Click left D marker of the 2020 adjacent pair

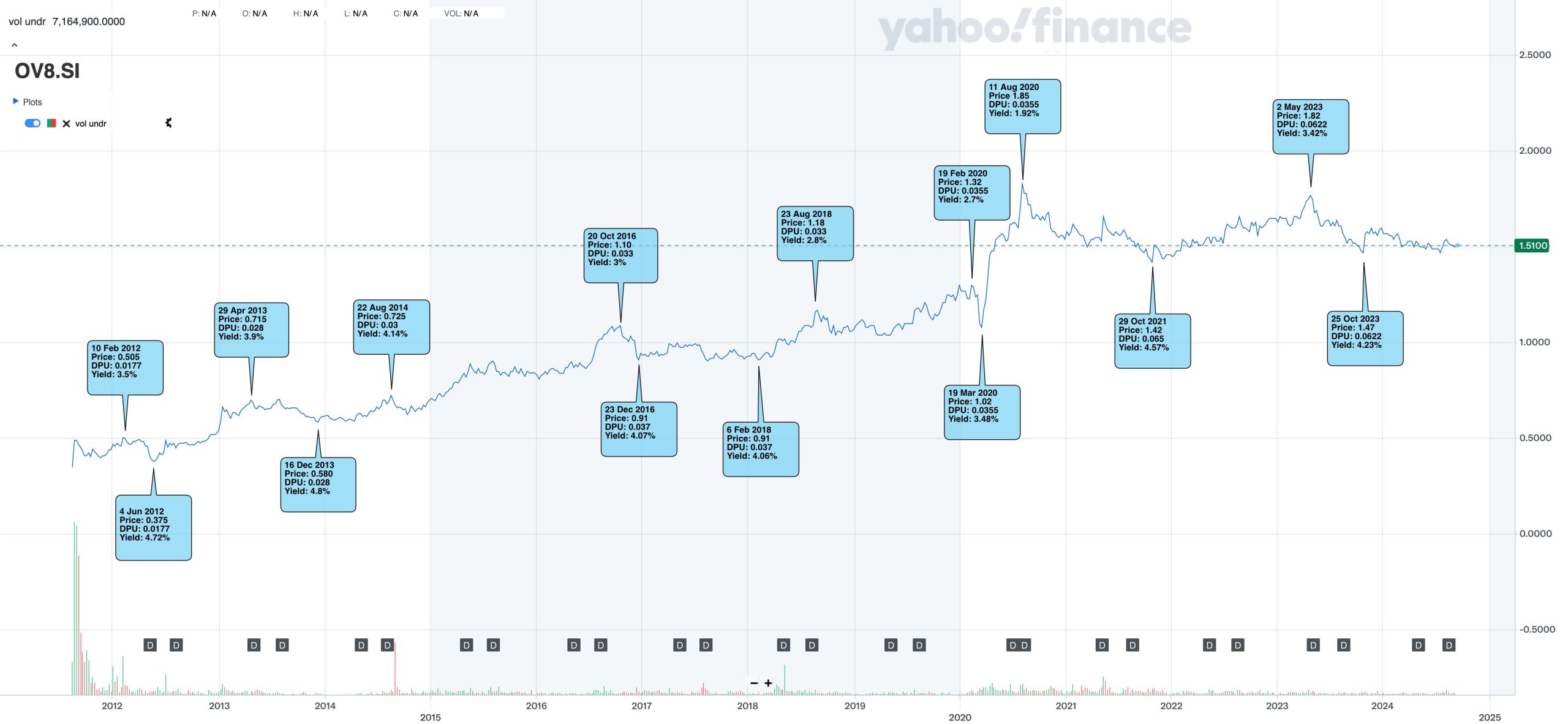1012,645
